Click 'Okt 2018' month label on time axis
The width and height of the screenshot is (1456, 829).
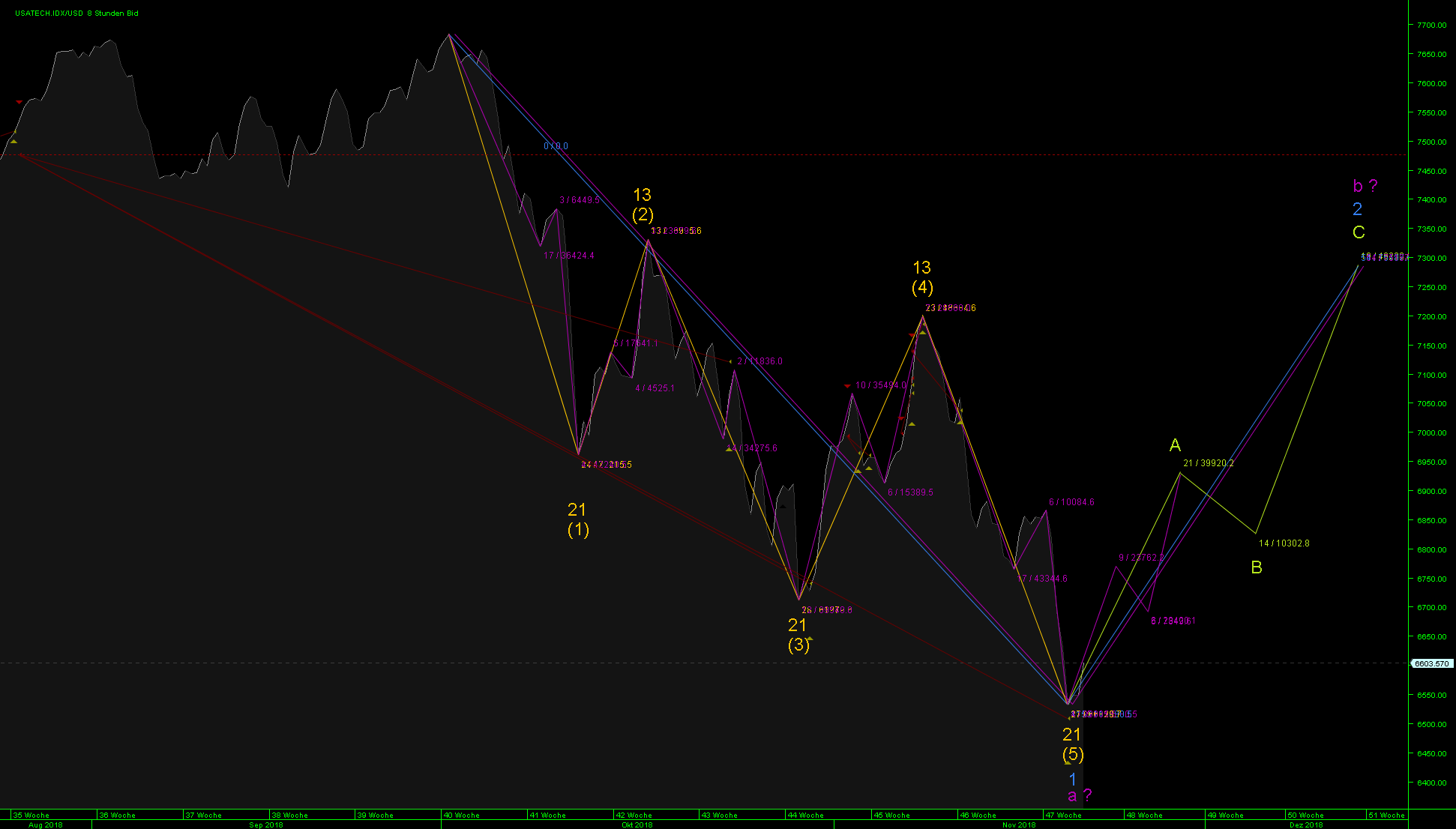[637, 825]
